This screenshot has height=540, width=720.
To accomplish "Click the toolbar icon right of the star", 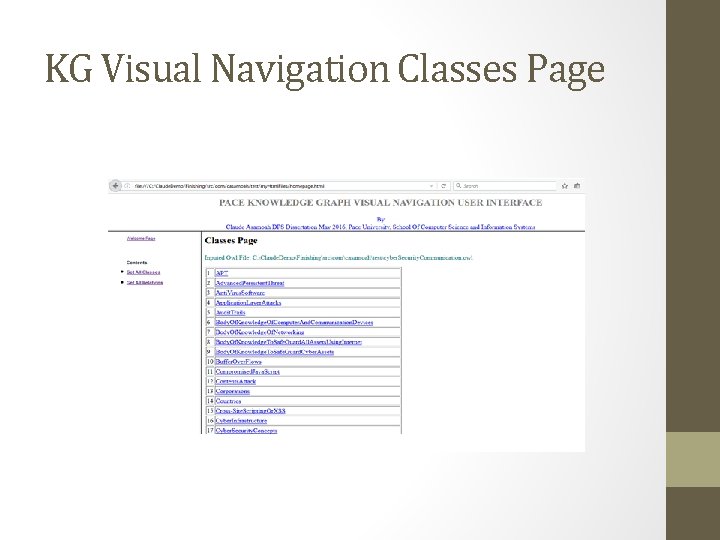I will pos(577,186).
